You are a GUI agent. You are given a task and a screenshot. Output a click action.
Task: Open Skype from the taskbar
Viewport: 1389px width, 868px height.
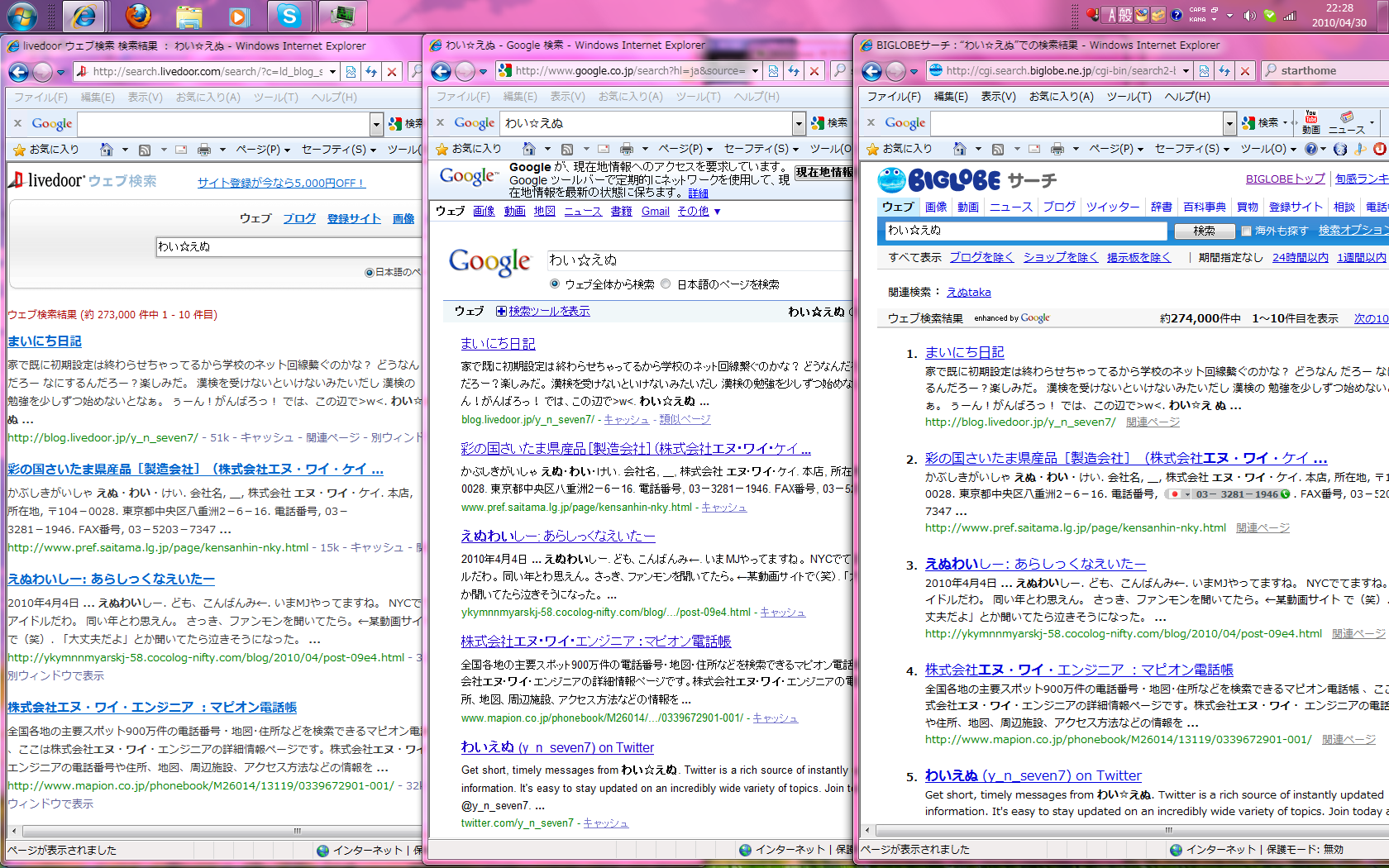[x=289, y=16]
